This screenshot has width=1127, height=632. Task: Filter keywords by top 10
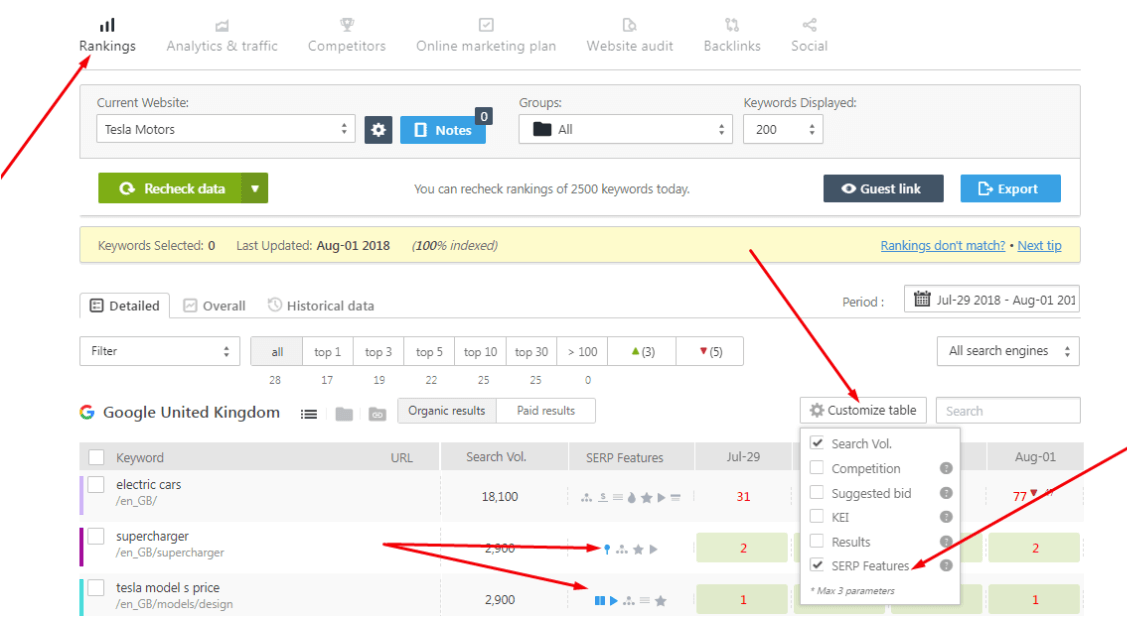tap(480, 352)
